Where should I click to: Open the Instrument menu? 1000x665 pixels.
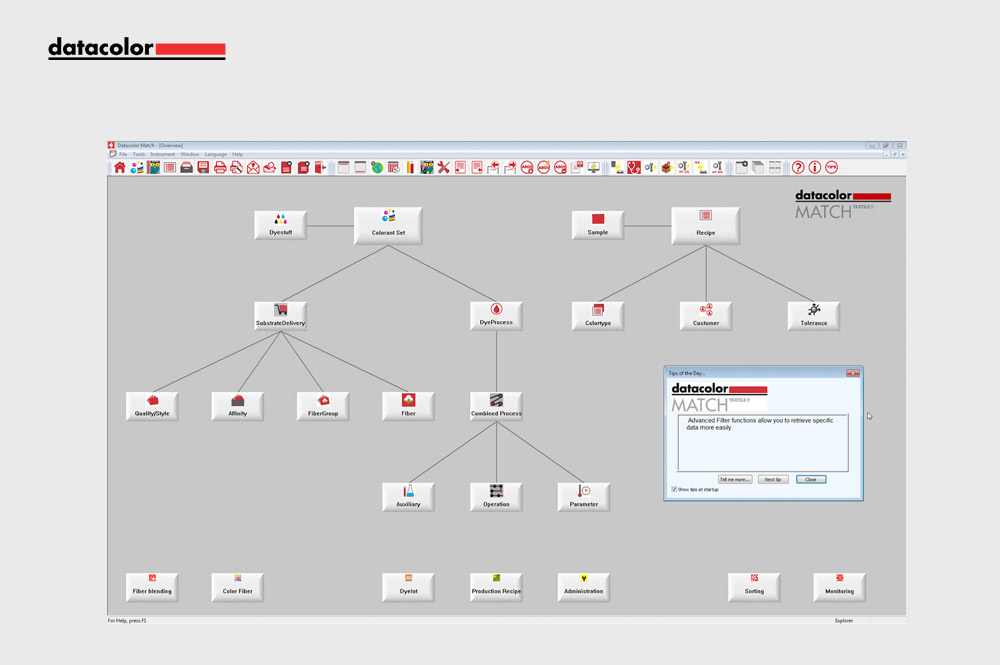[x=162, y=154]
